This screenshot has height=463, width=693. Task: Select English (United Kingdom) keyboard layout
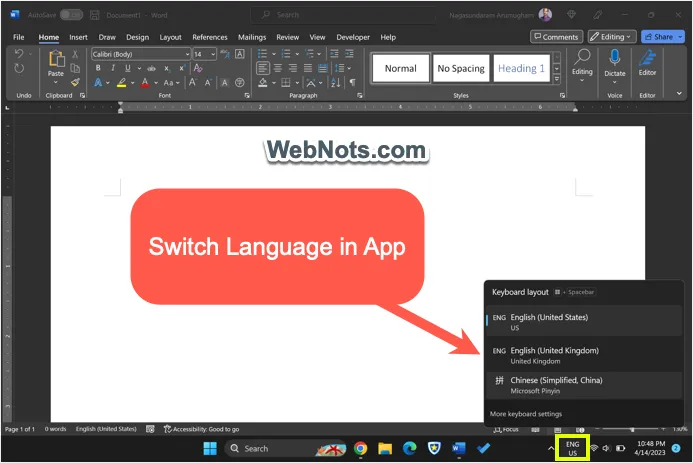[x=584, y=355]
